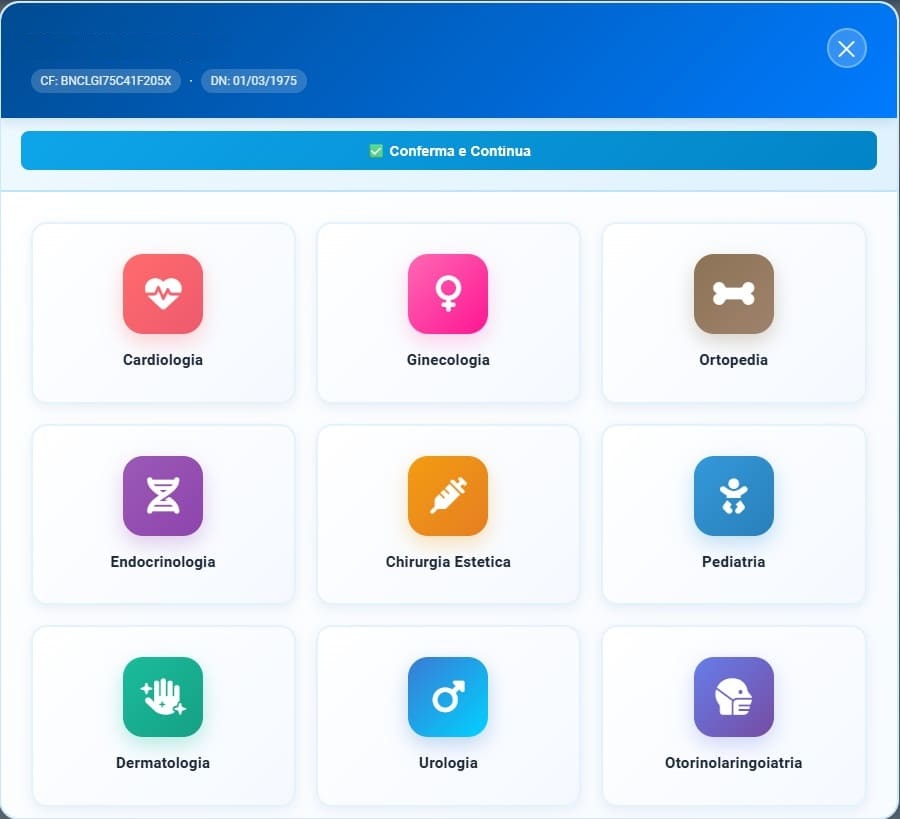Pick the Otorinolaringoiatria text label
Viewport: 900px width, 819px height.
(x=733, y=763)
